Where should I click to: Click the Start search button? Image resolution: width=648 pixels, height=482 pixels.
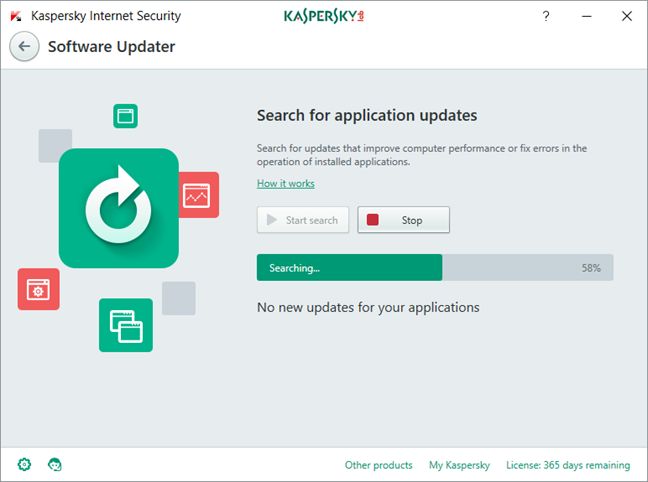tap(303, 220)
